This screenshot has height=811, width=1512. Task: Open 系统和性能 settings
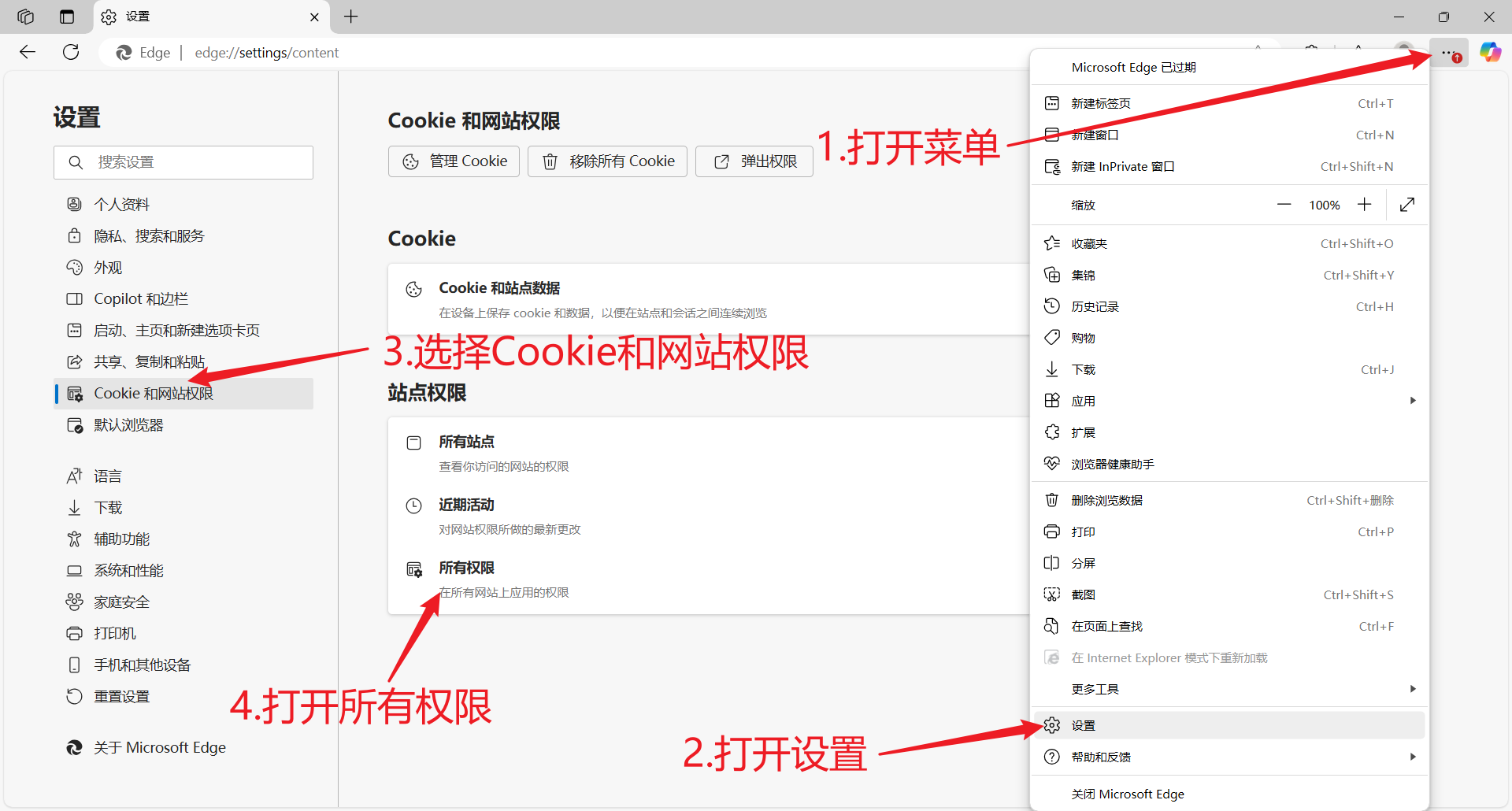click(x=128, y=570)
